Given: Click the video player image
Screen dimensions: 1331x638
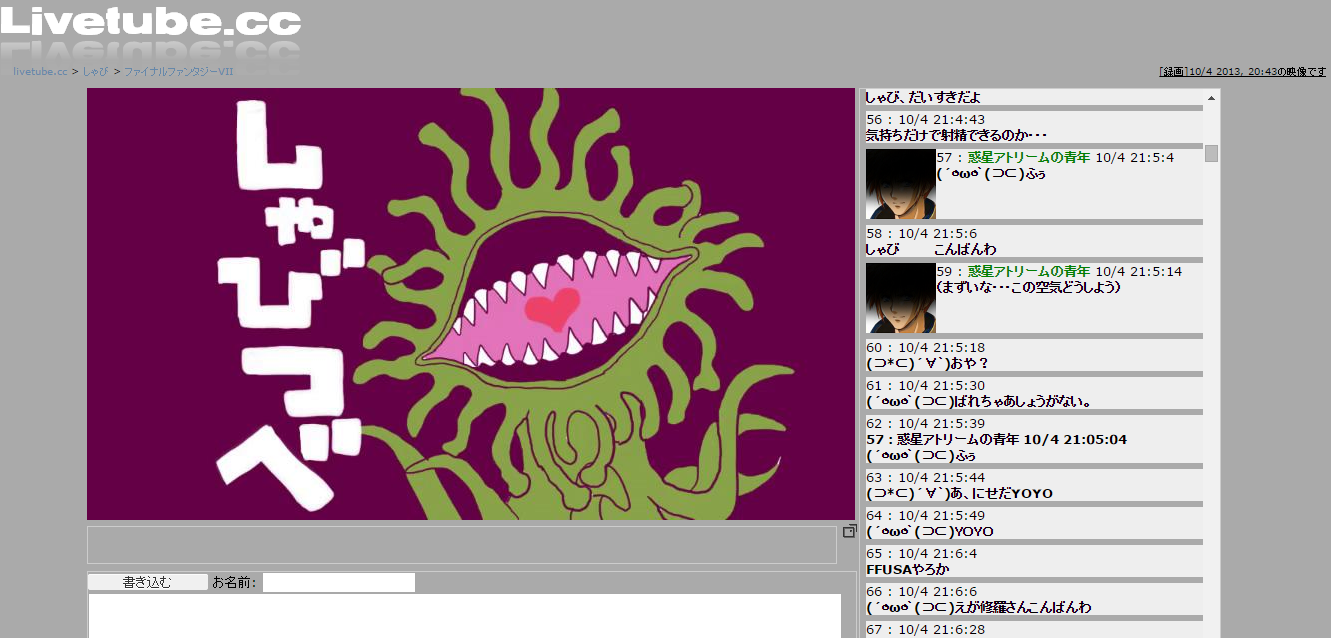Looking at the screenshot, I should point(471,304).
